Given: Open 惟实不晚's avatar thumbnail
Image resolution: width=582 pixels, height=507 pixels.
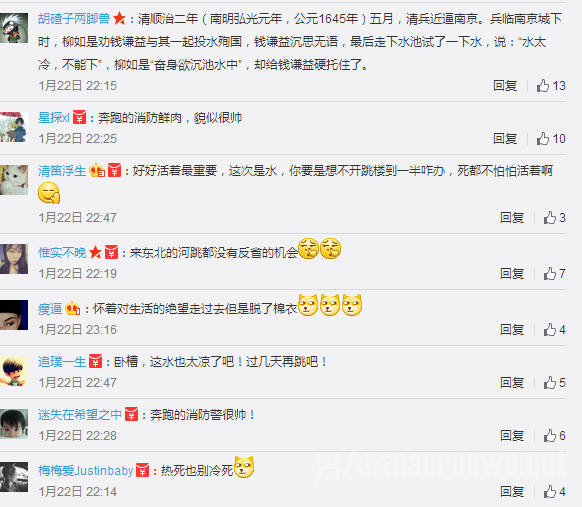Looking at the screenshot, I should point(14,259).
